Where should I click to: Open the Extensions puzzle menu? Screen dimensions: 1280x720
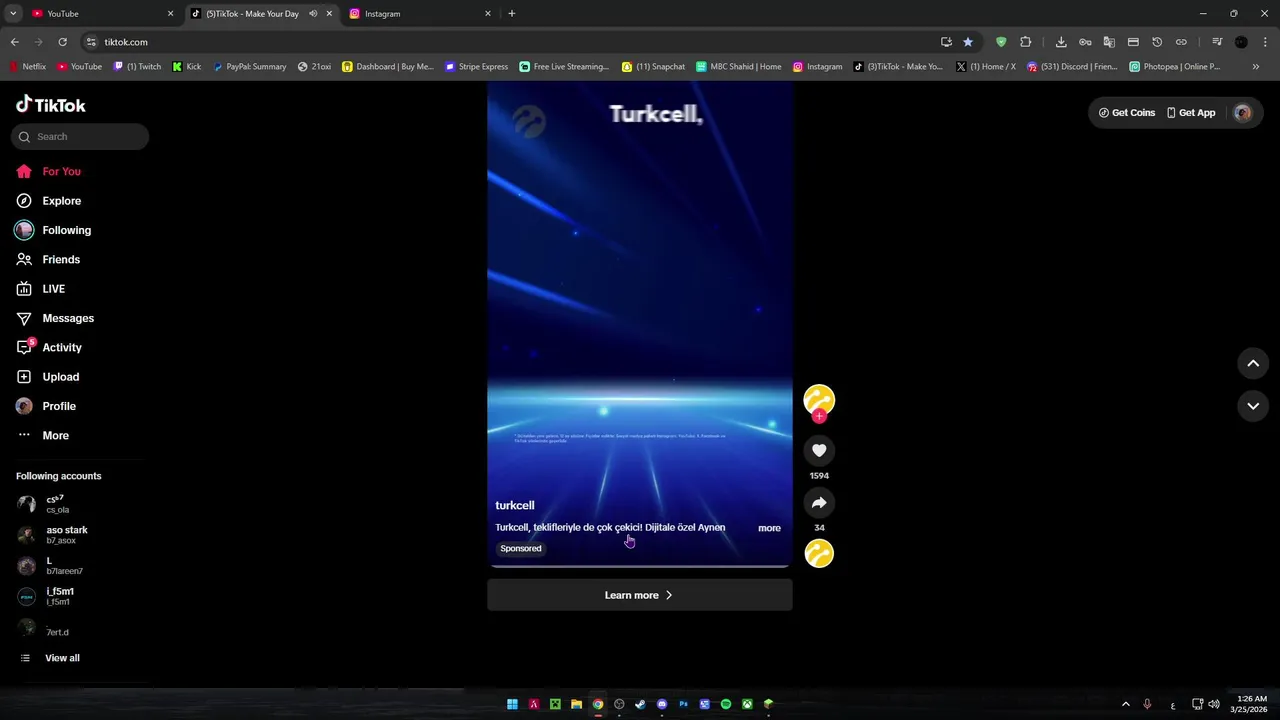[1025, 42]
